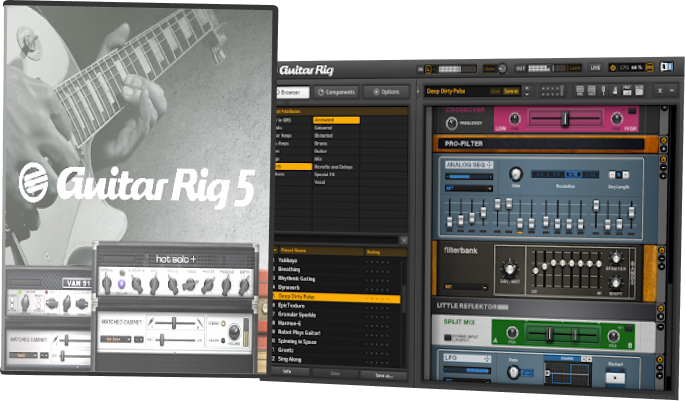Clear the preset search with X button
This screenshot has height=401, width=685.
point(404,240)
